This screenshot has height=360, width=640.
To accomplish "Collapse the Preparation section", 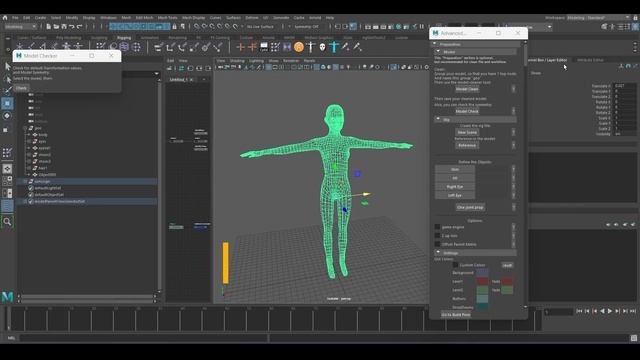I will click(x=434, y=44).
